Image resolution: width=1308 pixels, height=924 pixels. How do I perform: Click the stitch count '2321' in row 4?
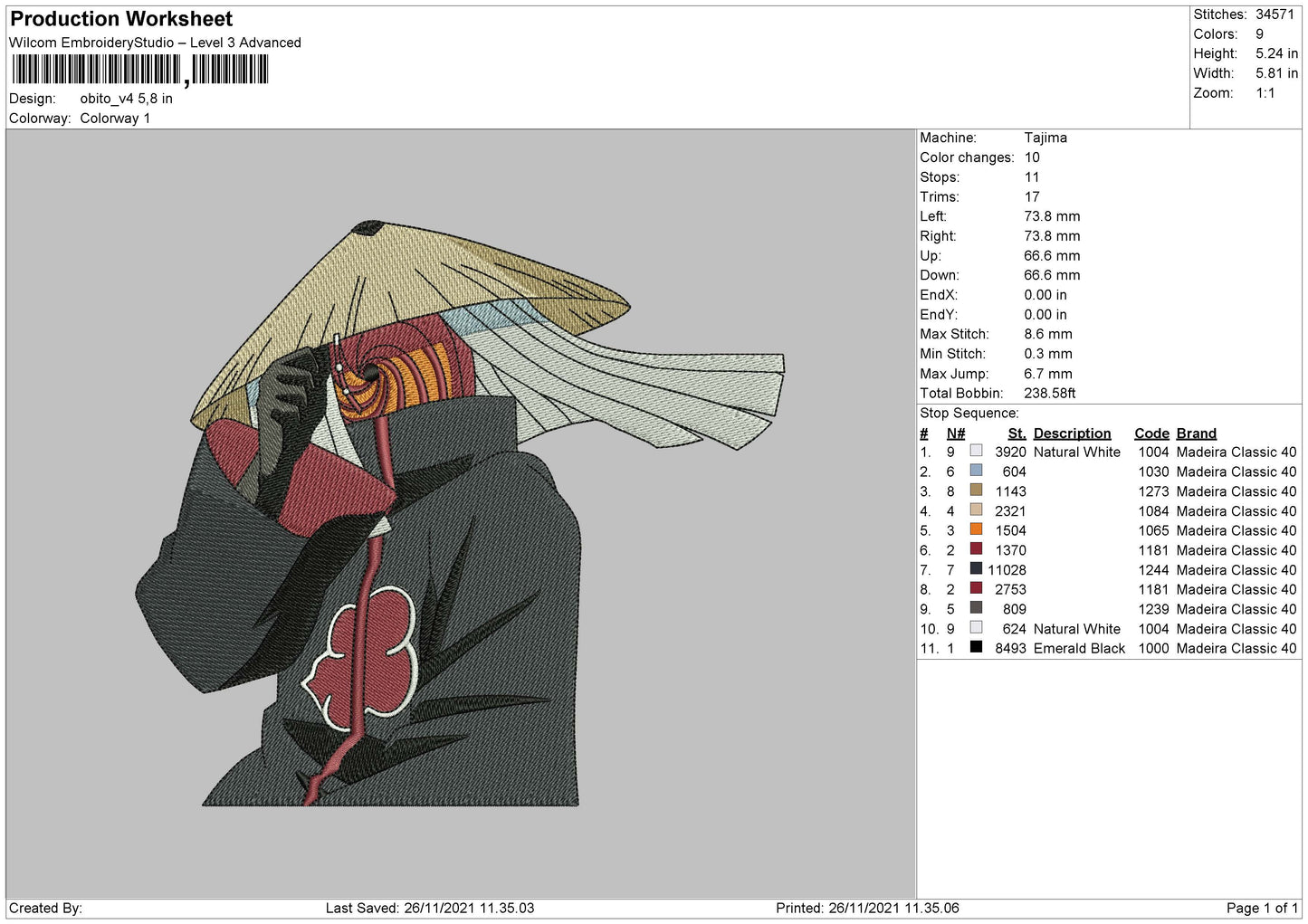click(1010, 511)
